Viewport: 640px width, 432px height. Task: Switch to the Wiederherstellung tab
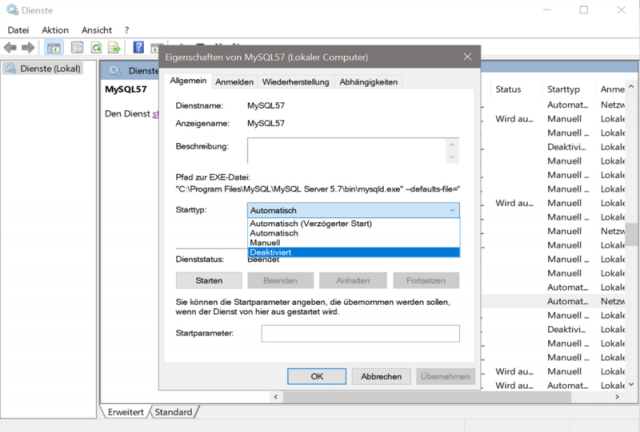coord(296,82)
